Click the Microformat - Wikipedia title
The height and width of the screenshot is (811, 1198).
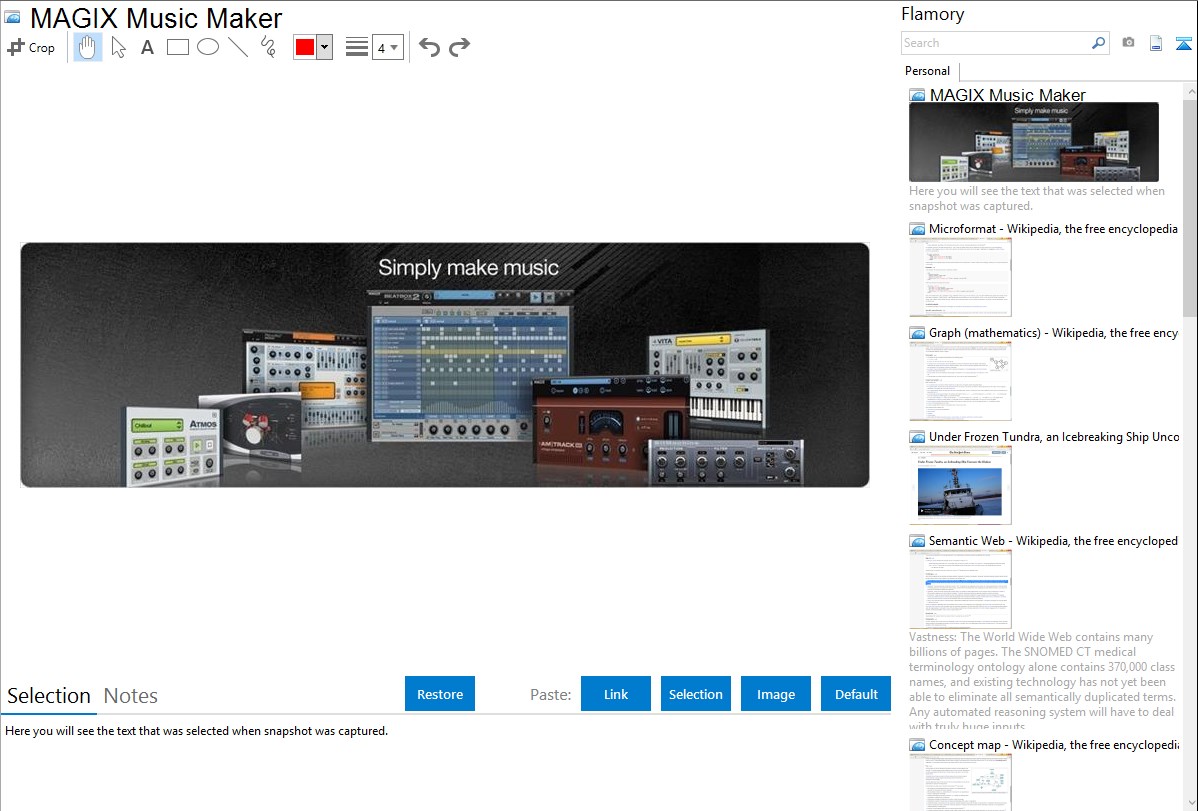1053,229
